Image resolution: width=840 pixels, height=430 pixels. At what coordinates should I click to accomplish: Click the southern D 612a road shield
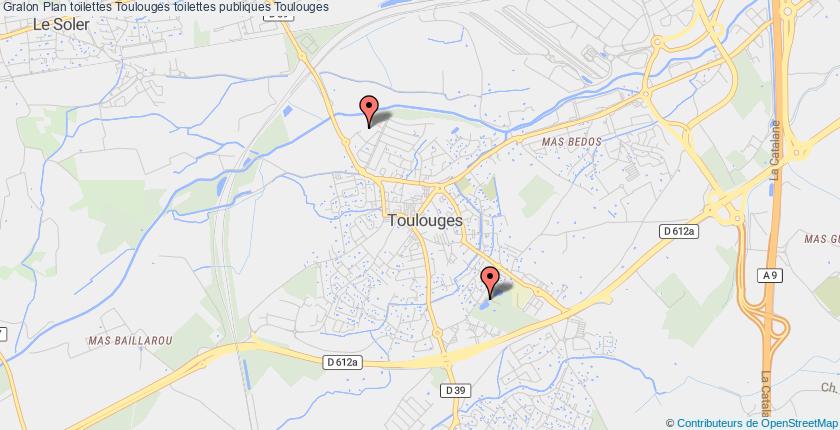(x=343, y=363)
